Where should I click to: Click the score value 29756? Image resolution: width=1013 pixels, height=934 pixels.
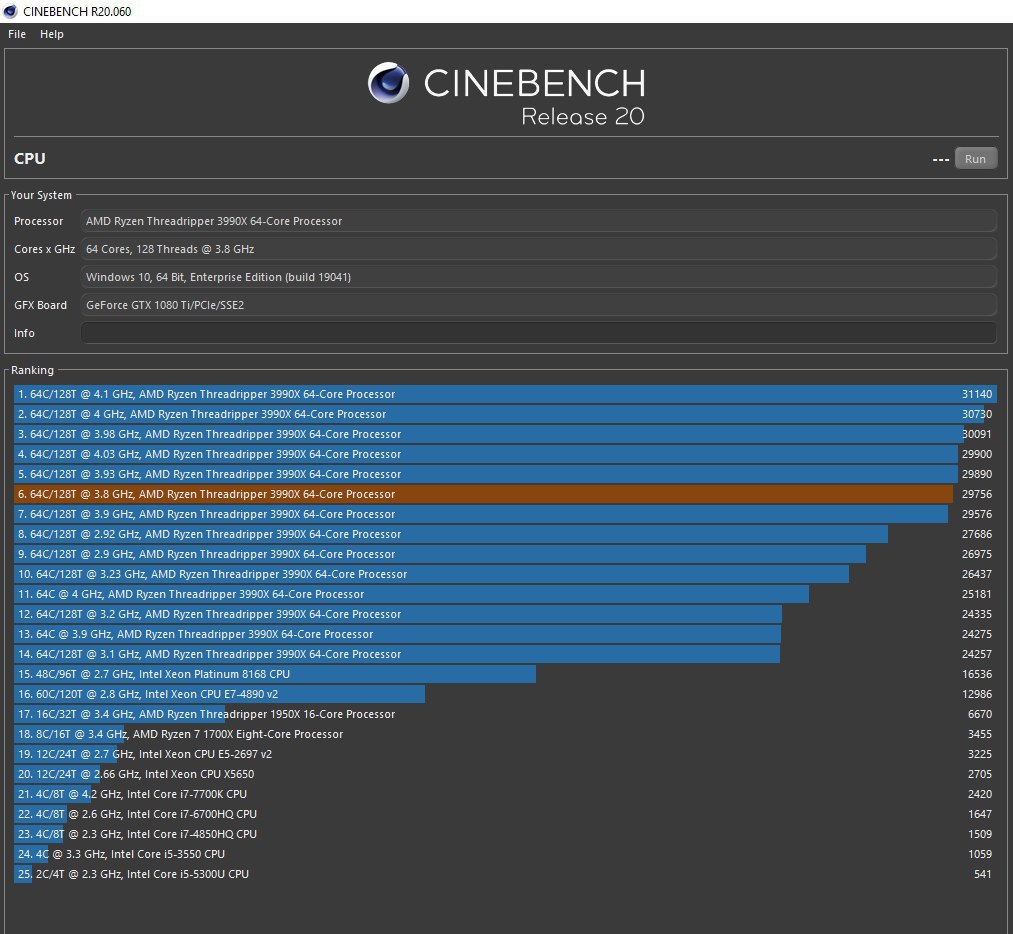[977, 494]
